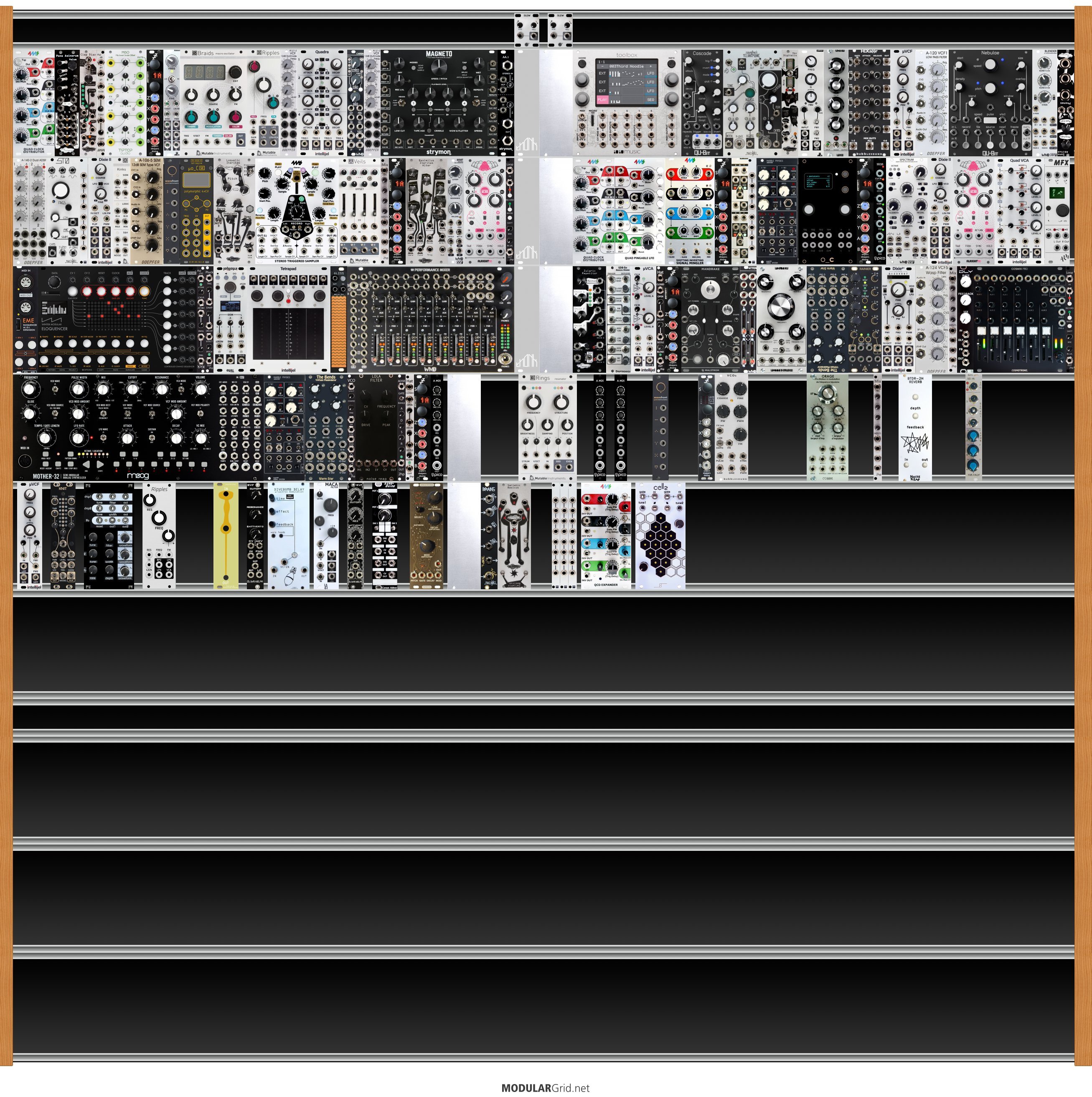1092x1097 pixels.
Task: Select the MACA filter module
Action: pos(326,536)
